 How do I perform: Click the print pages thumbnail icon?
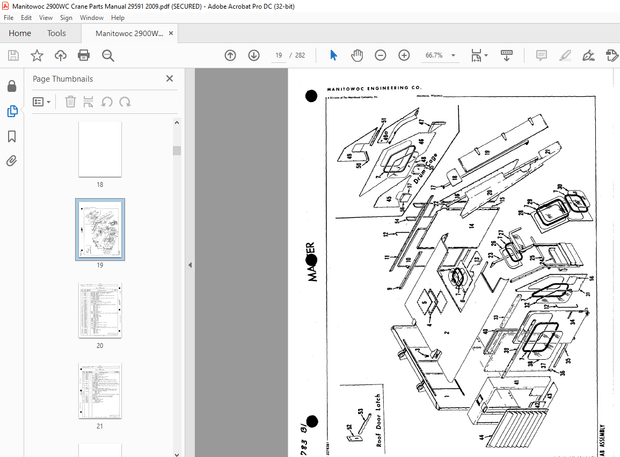coord(88,102)
